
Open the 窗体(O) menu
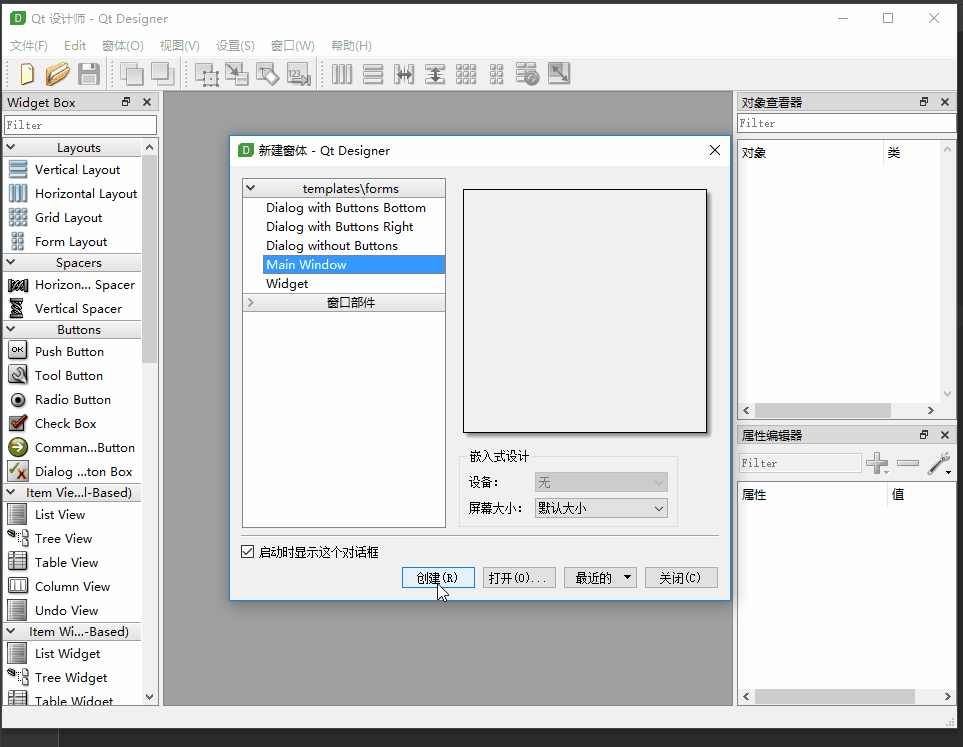click(123, 46)
